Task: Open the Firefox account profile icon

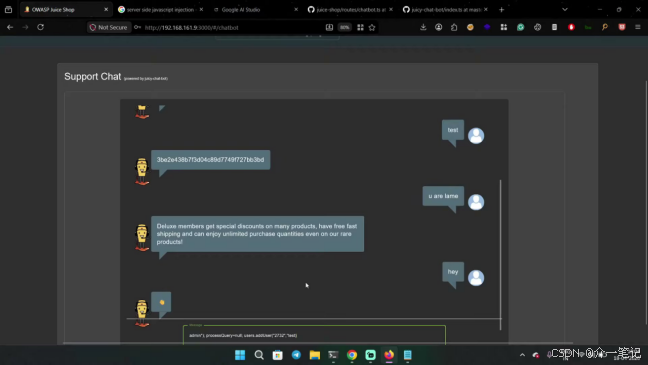Action: pyautogui.click(x=438, y=27)
